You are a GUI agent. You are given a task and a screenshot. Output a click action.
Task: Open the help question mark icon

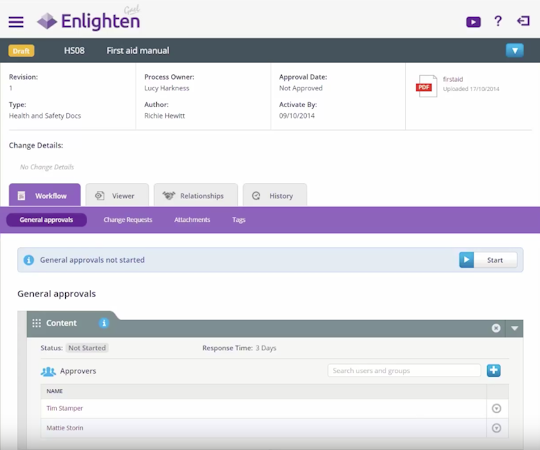click(498, 21)
